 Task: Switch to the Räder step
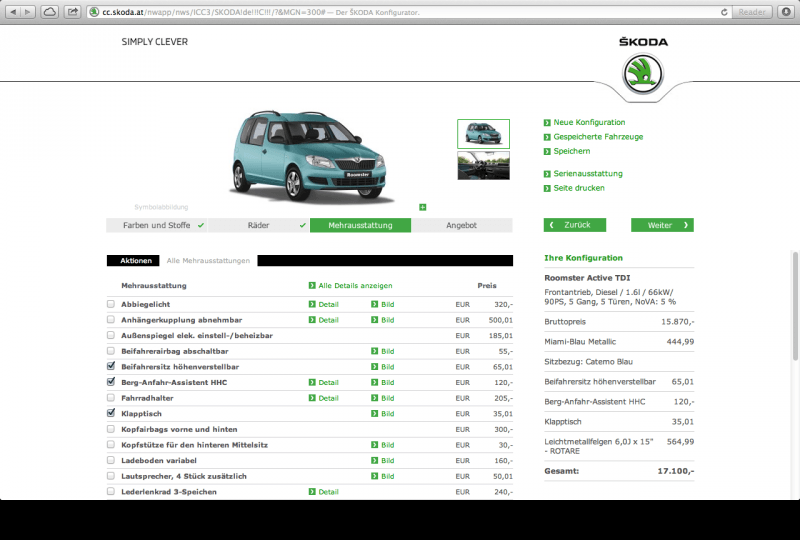[258, 225]
